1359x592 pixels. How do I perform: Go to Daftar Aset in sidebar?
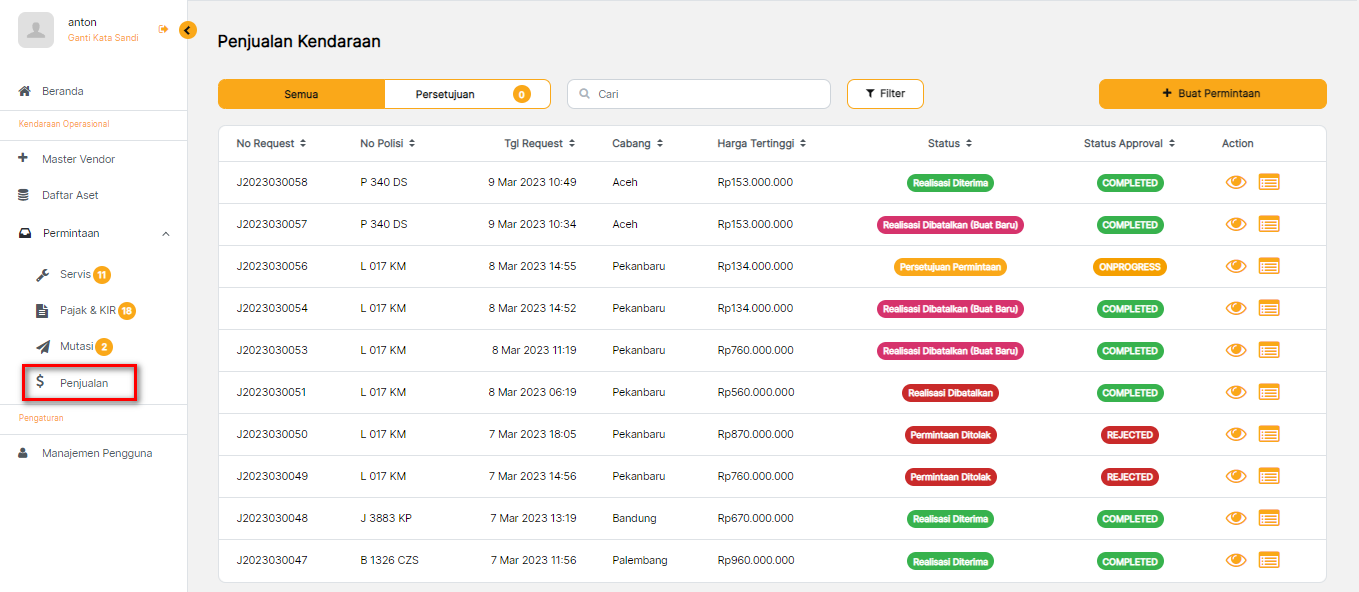click(x=70, y=195)
